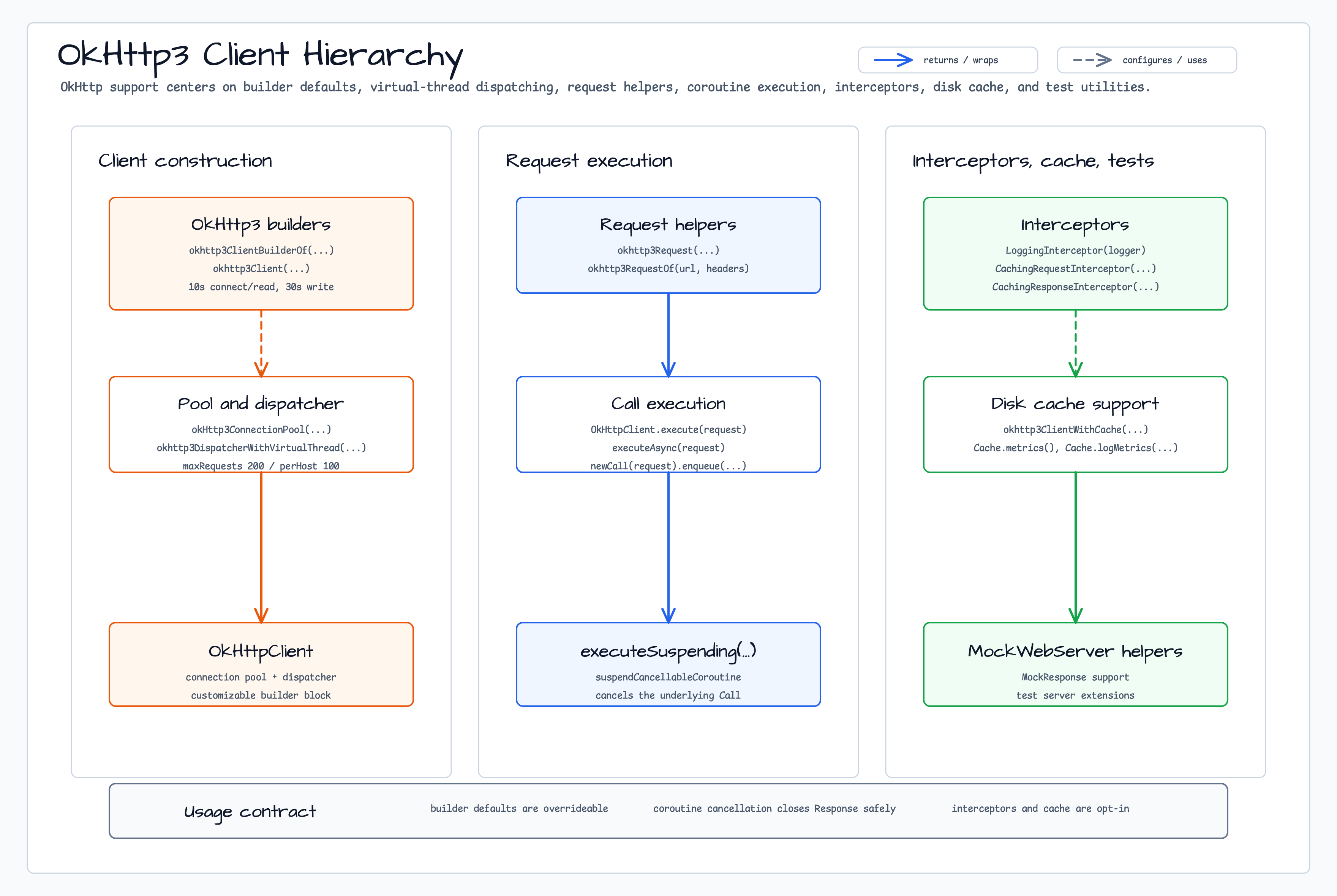This screenshot has height=896, width=1337.
Task: Click 'CachingResponseInterceptor(...)' text
Action: [1075, 287]
